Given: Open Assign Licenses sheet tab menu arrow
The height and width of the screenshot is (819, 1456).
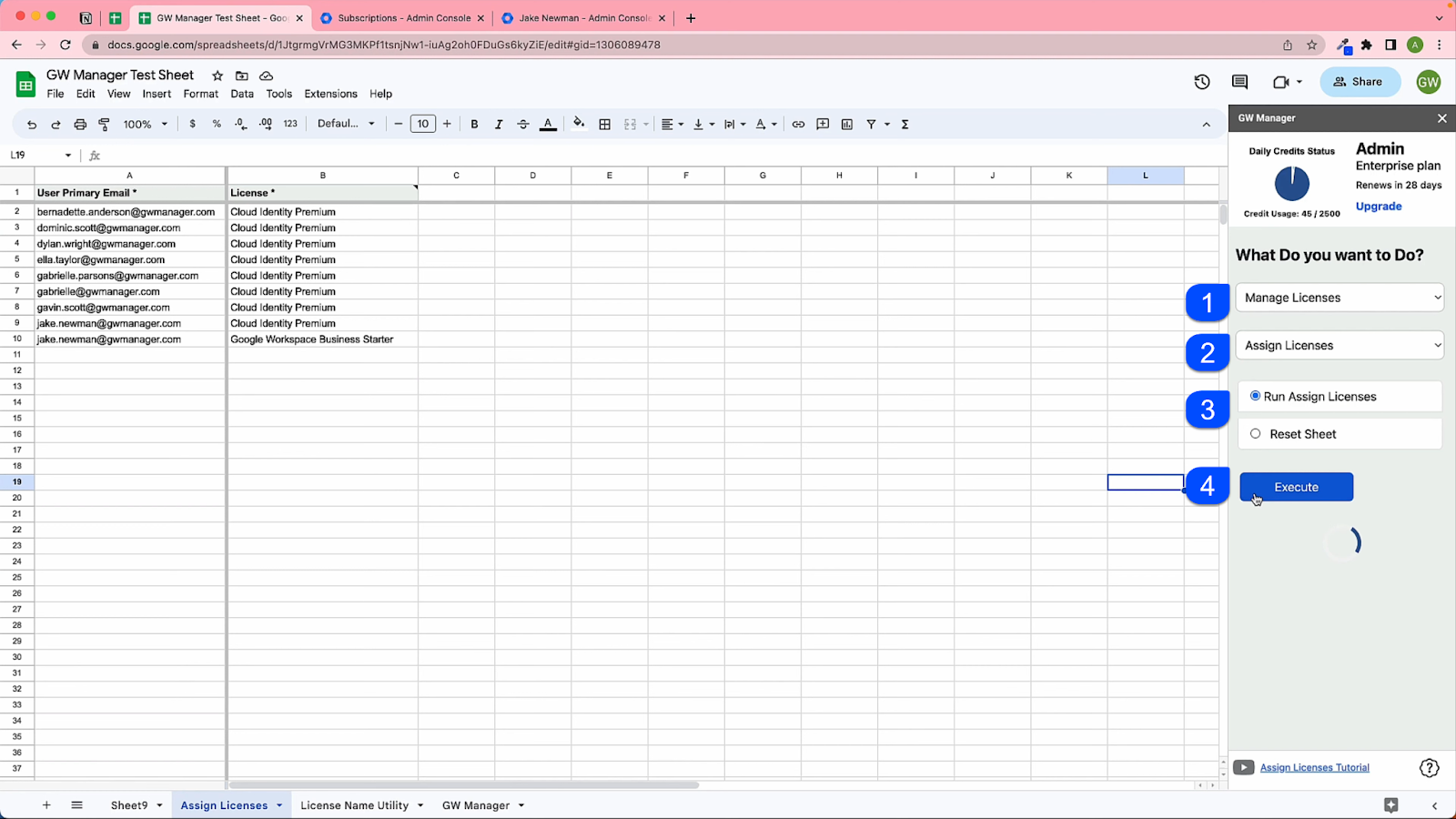Looking at the screenshot, I should 279,805.
